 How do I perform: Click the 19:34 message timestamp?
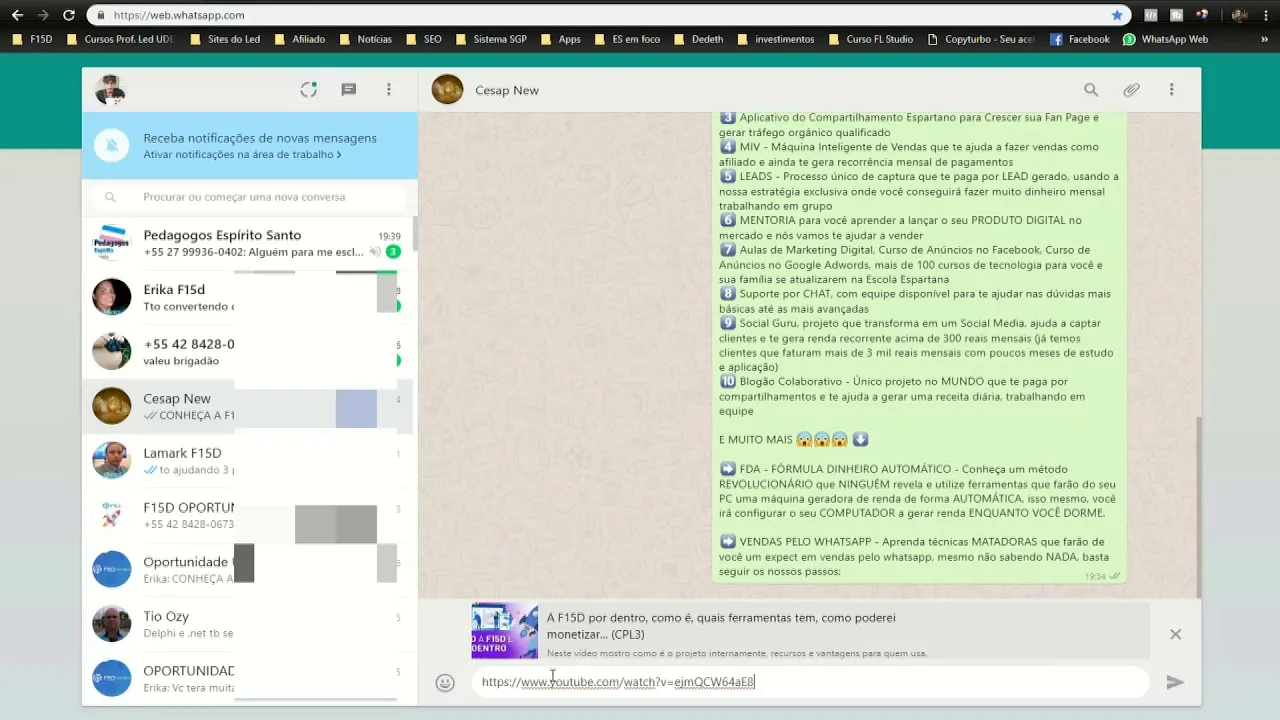[1095, 577]
